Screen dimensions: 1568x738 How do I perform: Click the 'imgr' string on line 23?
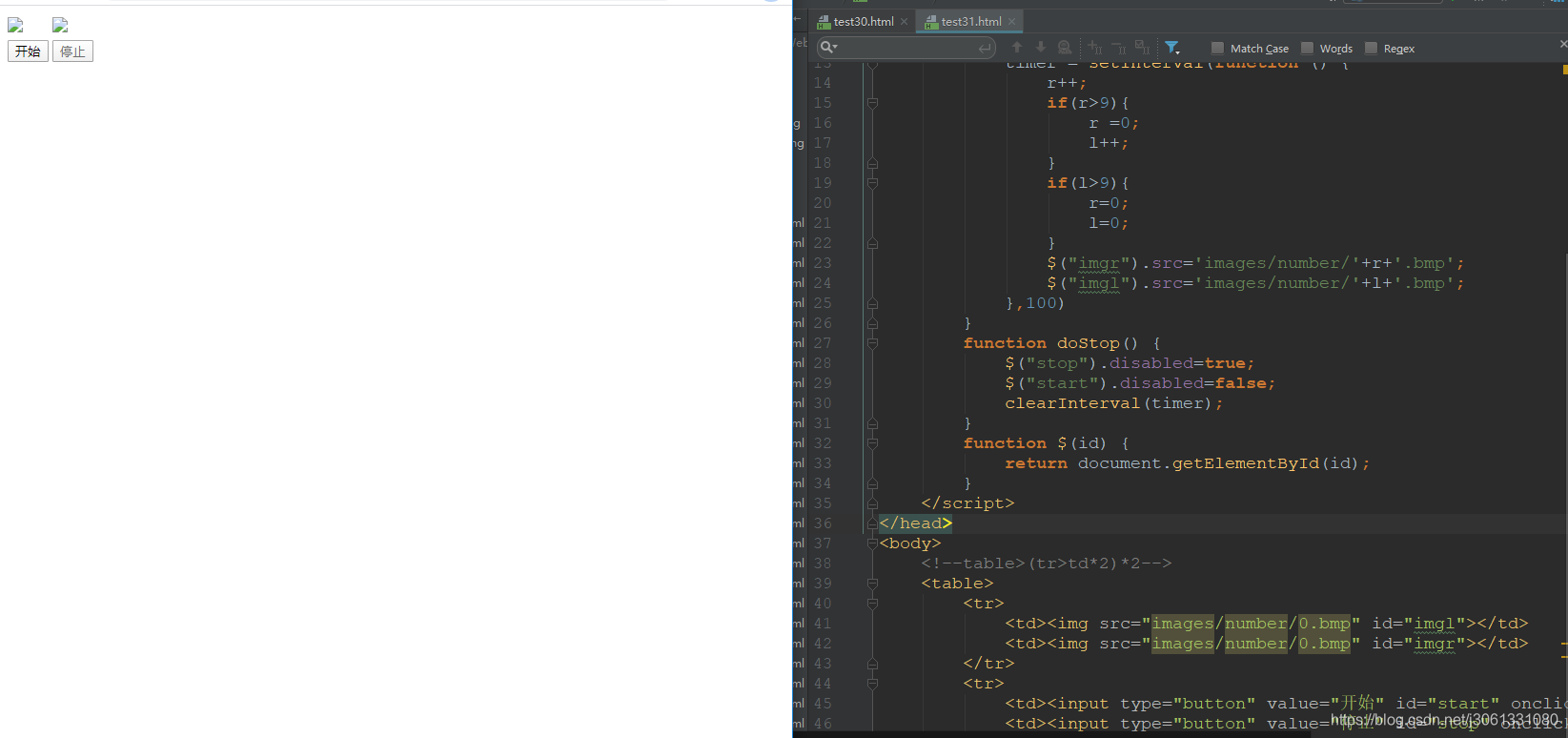(1099, 263)
